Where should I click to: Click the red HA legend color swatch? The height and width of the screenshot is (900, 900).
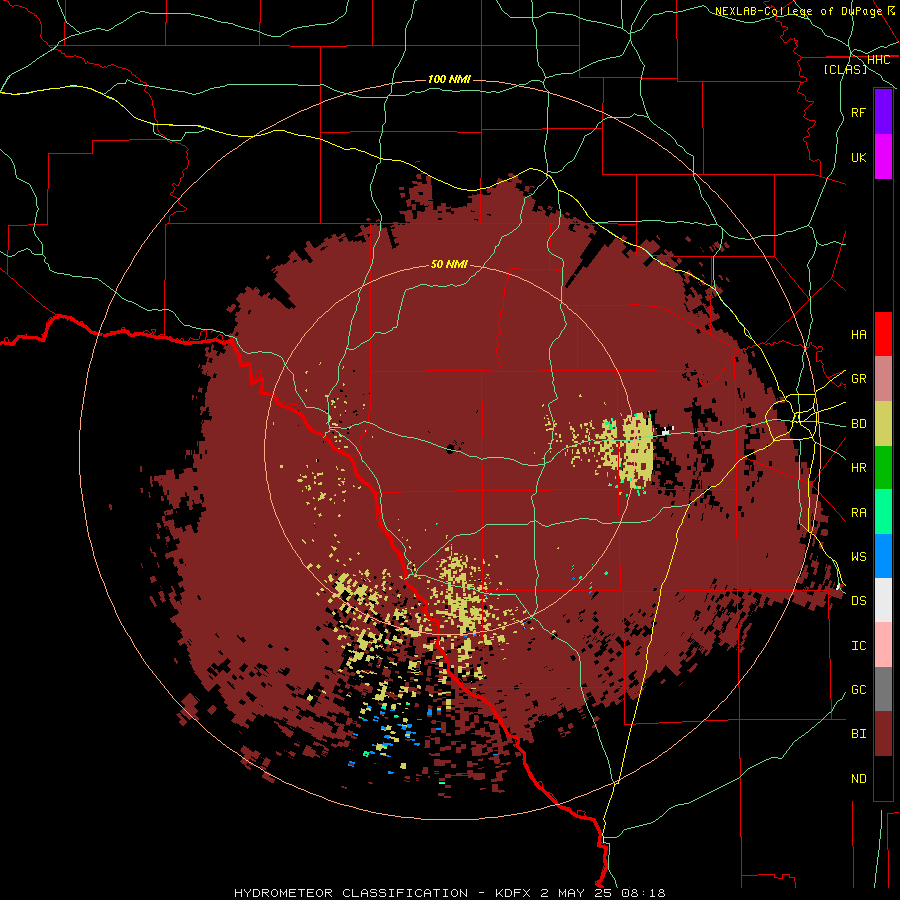pos(883,334)
